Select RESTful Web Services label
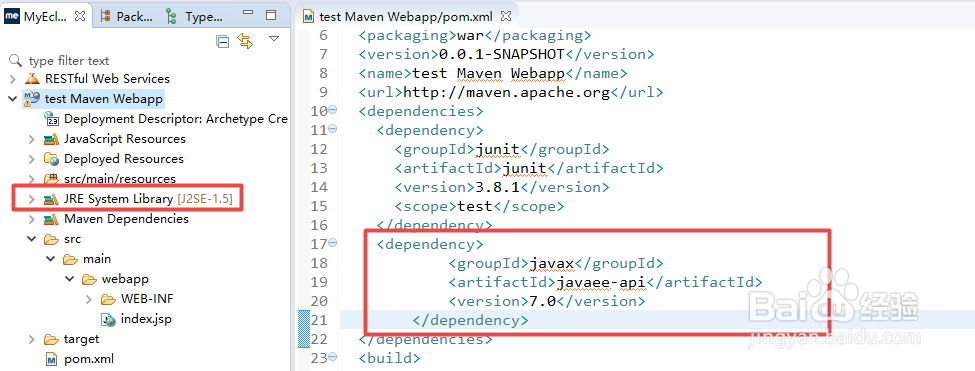Screen dimensions: 975x371 point(107,79)
